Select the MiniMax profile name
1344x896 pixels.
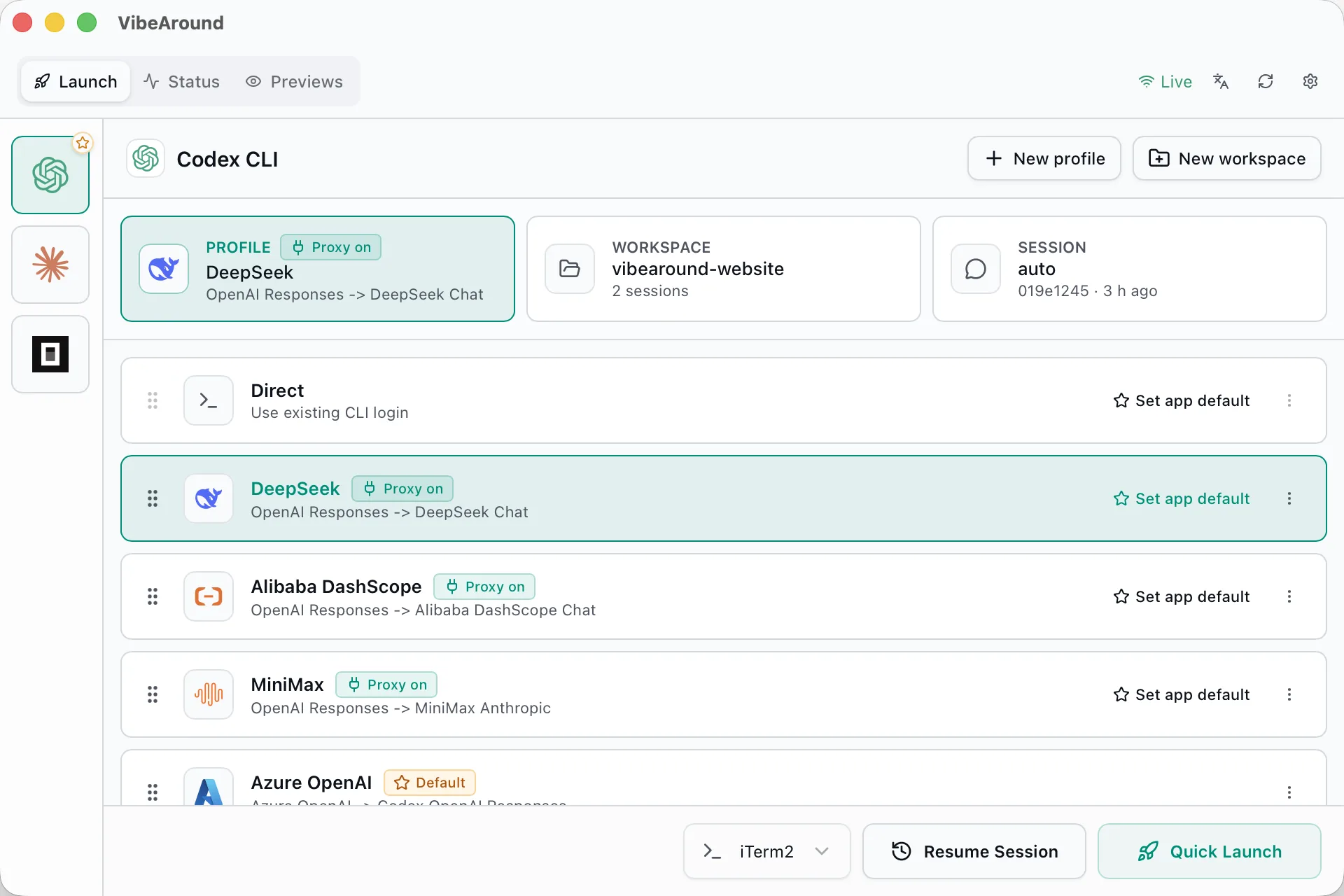(287, 685)
